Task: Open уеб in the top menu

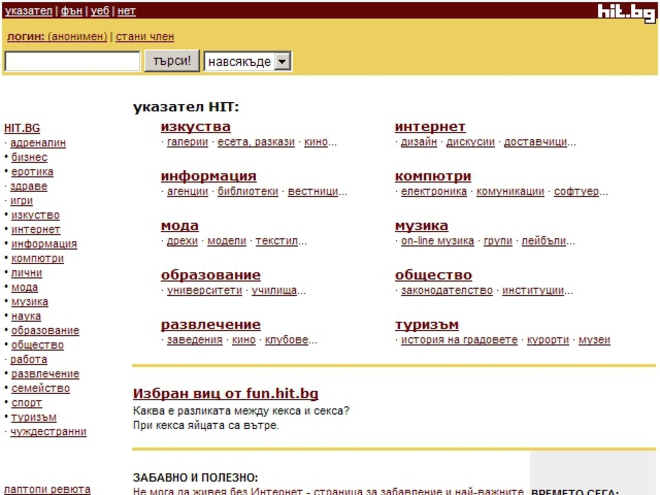Action: pos(100,11)
